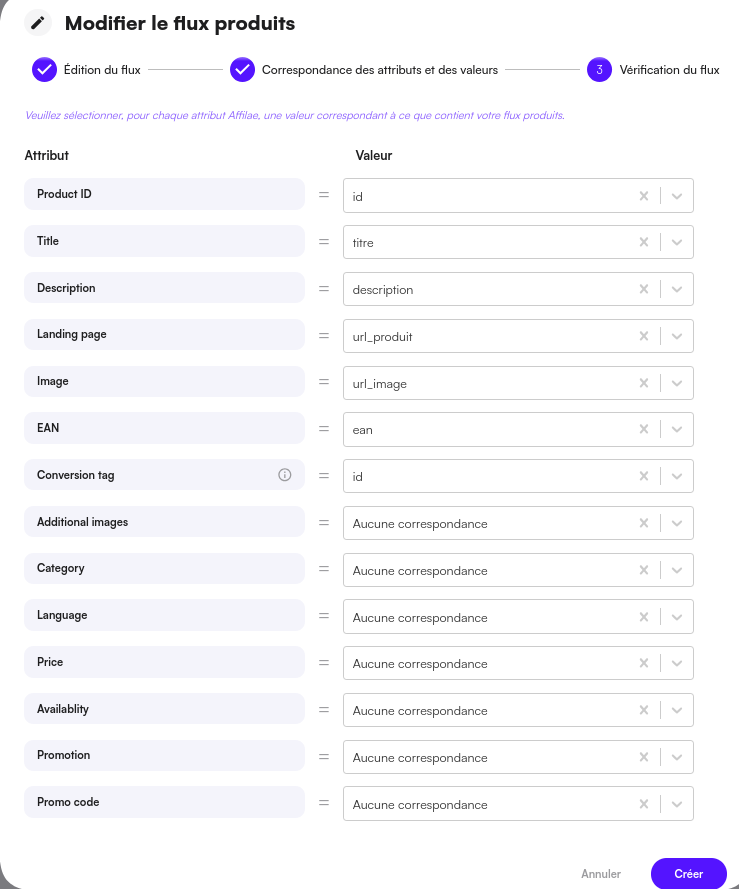Expand the Language dropdown chevron

click(x=677, y=617)
